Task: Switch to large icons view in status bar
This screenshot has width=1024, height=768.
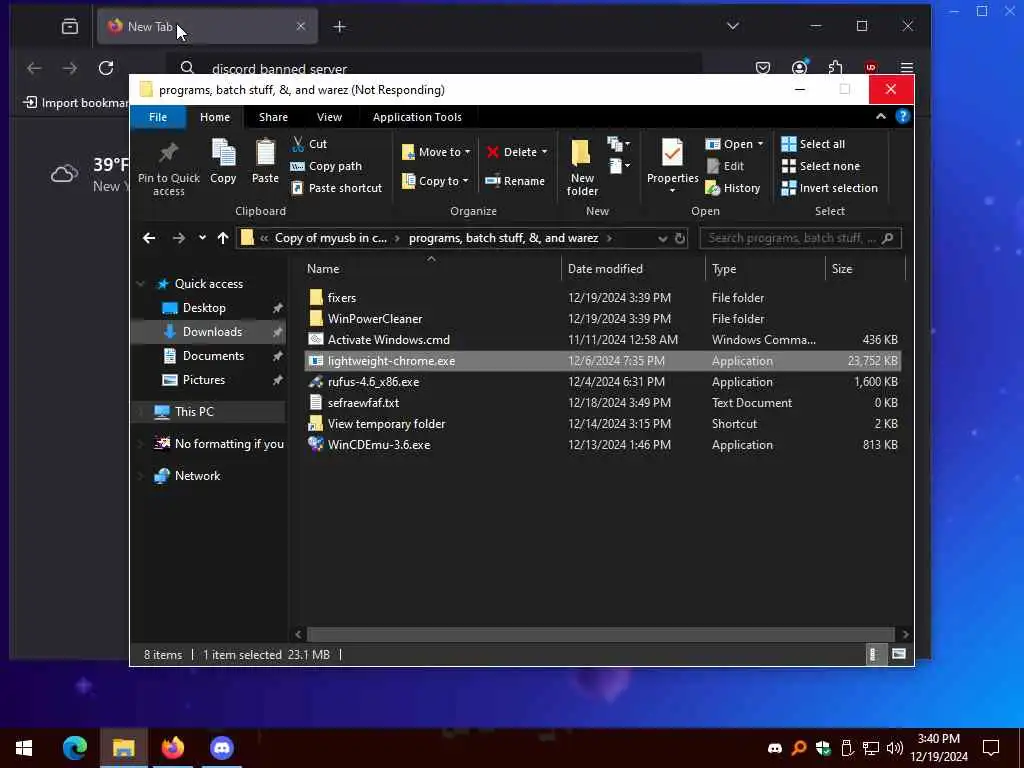Action: point(899,654)
